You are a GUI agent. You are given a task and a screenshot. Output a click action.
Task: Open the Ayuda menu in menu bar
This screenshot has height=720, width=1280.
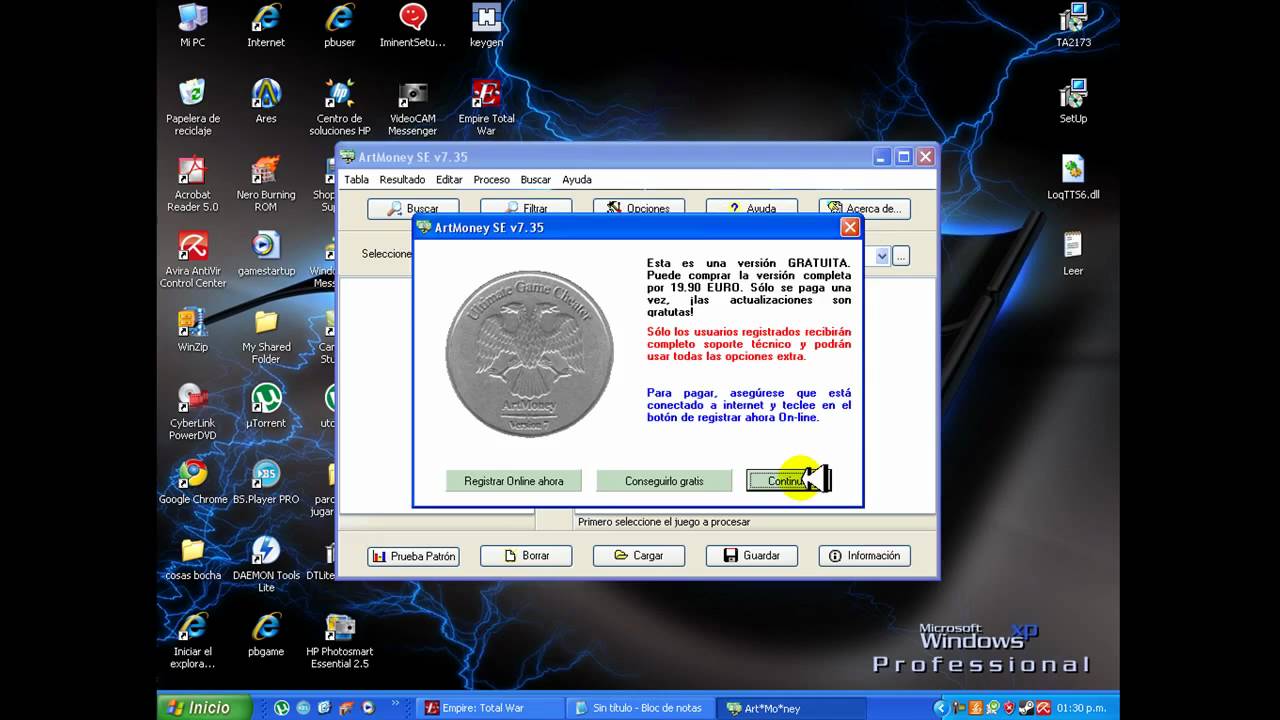tap(577, 180)
